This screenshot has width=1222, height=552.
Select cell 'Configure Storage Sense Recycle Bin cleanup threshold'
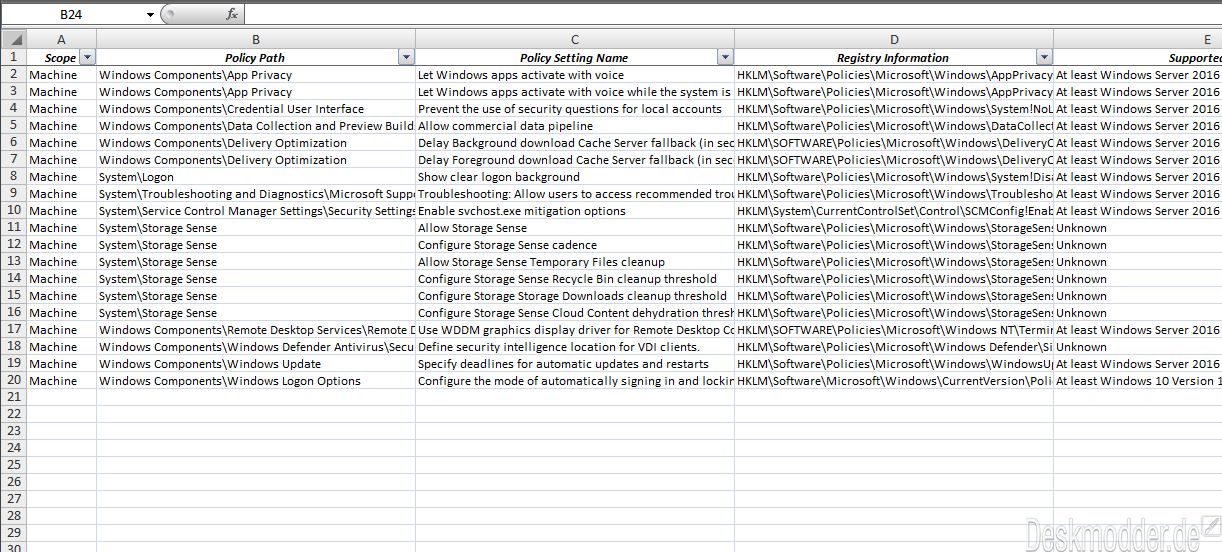[x=575, y=279]
